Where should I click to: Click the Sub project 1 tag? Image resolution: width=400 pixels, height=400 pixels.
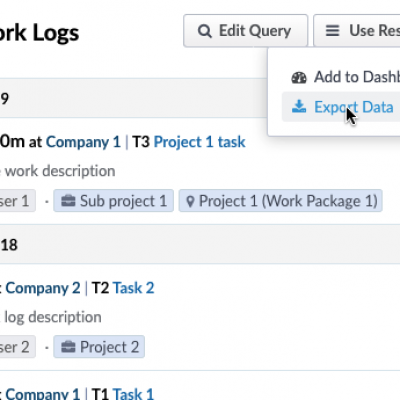(x=113, y=201)
